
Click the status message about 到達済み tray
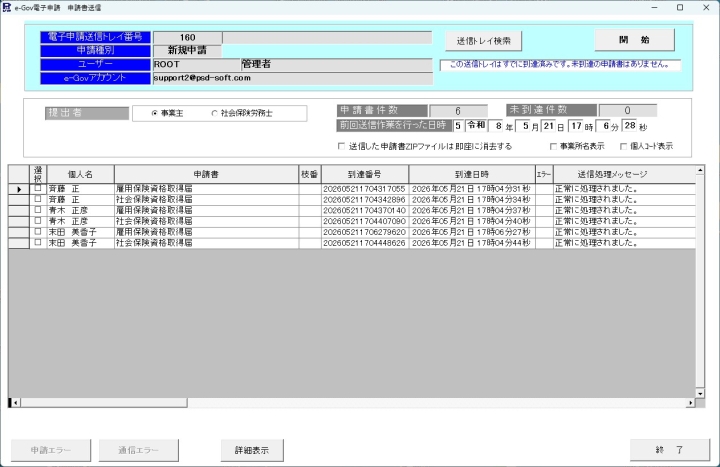[x=560, y=65]
